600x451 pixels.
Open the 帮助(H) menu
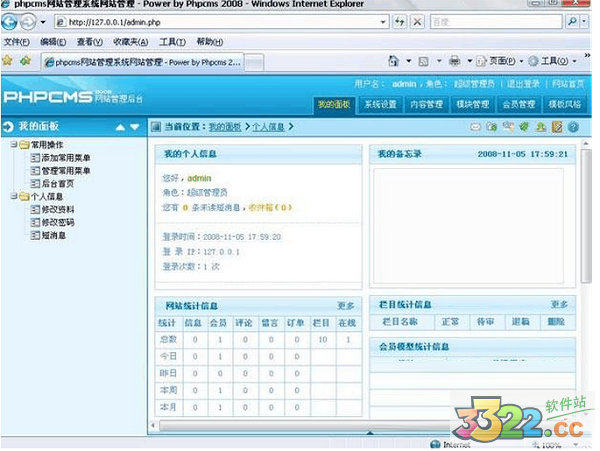tap(210, 42)
